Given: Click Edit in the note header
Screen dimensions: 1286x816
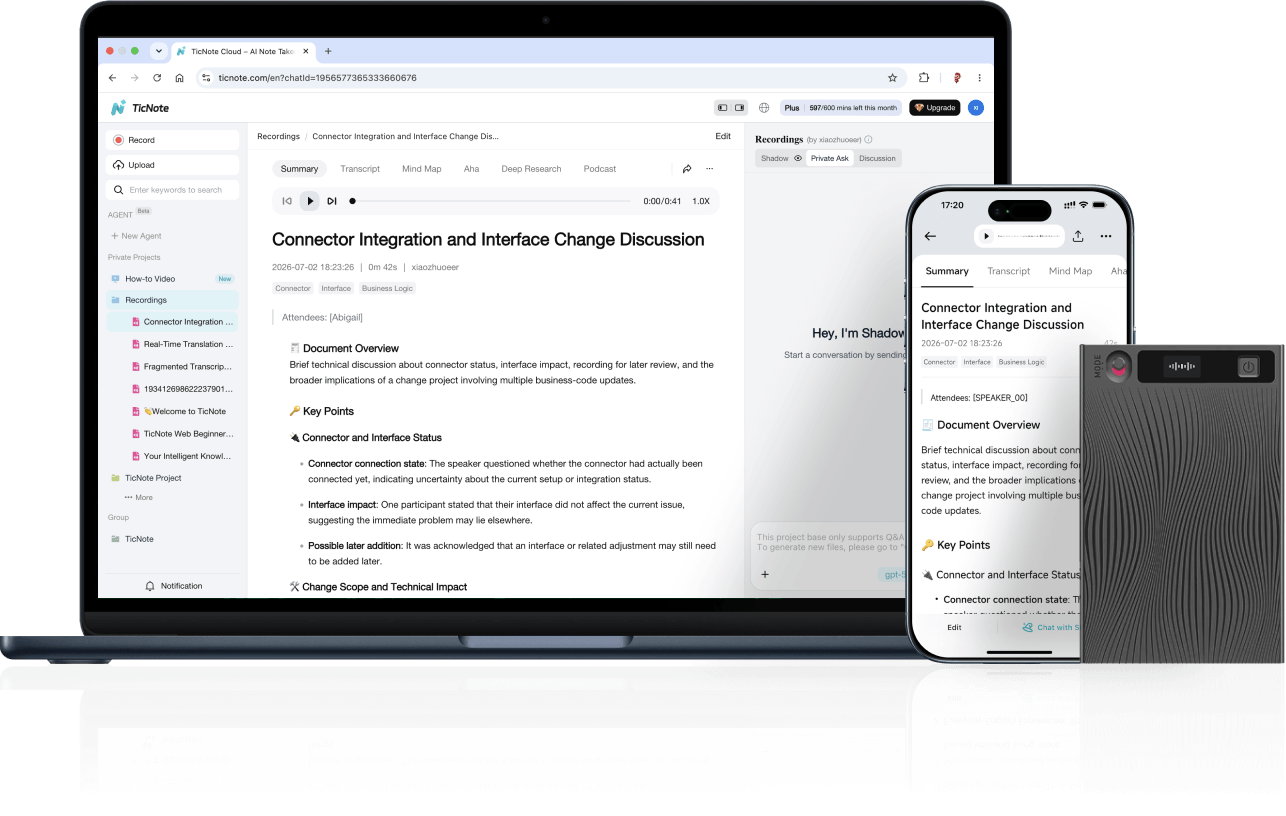Looking at the screenshot, I should [723, 136].
